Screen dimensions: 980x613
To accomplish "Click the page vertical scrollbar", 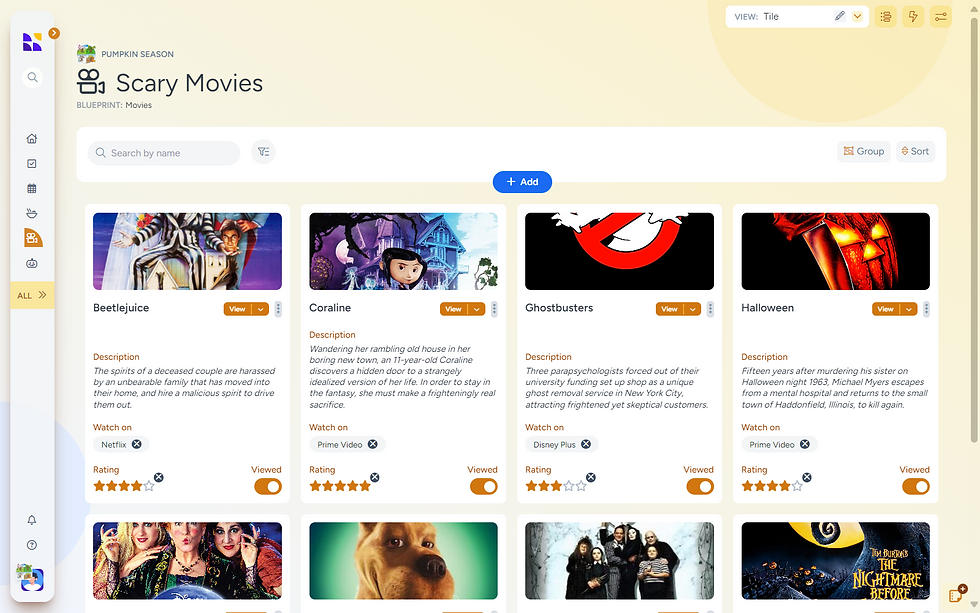I will pos(974,231).
